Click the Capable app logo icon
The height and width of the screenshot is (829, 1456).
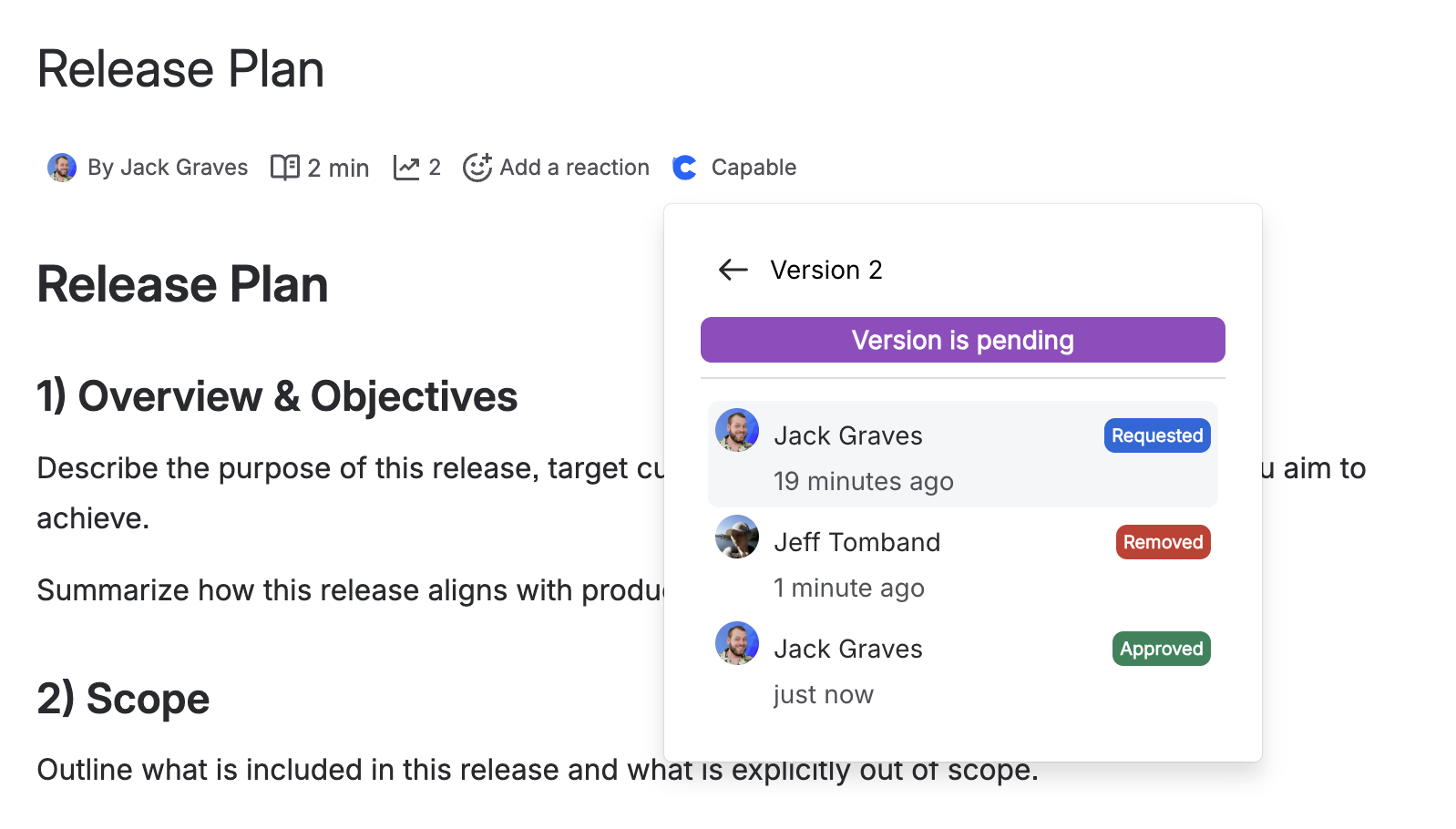point(684,168)
